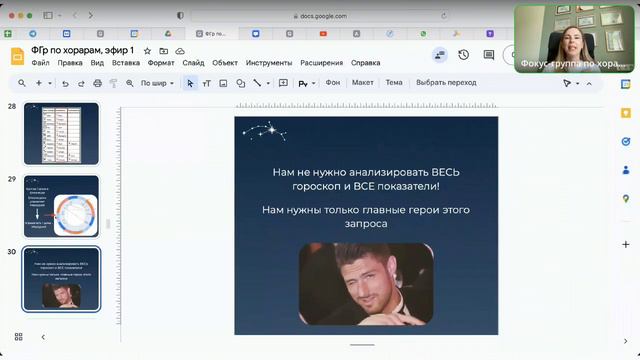Click the presenter collaboration icon
The height and width of the screenshot is (360, 640).
[x=440, y=55]
